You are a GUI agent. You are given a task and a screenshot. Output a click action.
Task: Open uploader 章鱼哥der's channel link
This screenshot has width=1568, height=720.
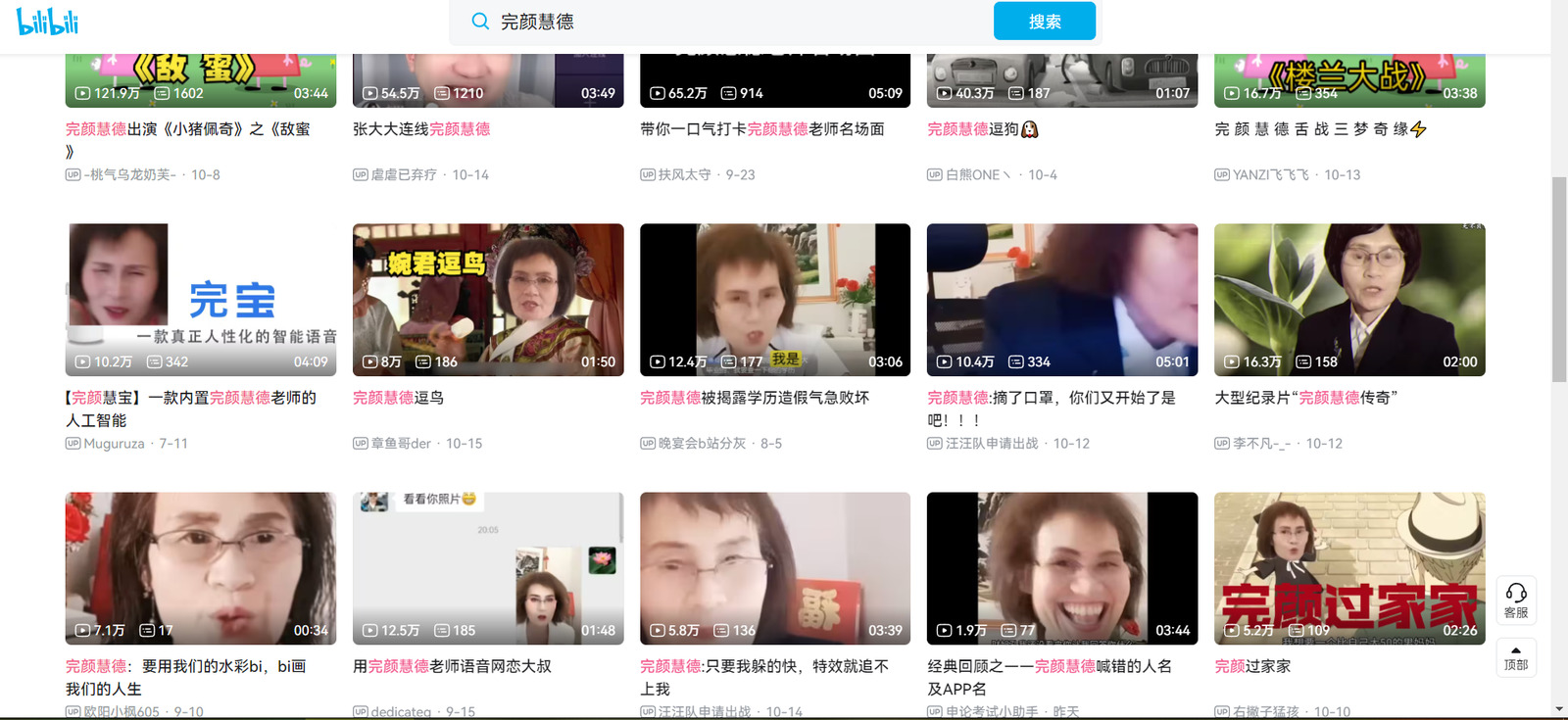click(x=401, y=444)
